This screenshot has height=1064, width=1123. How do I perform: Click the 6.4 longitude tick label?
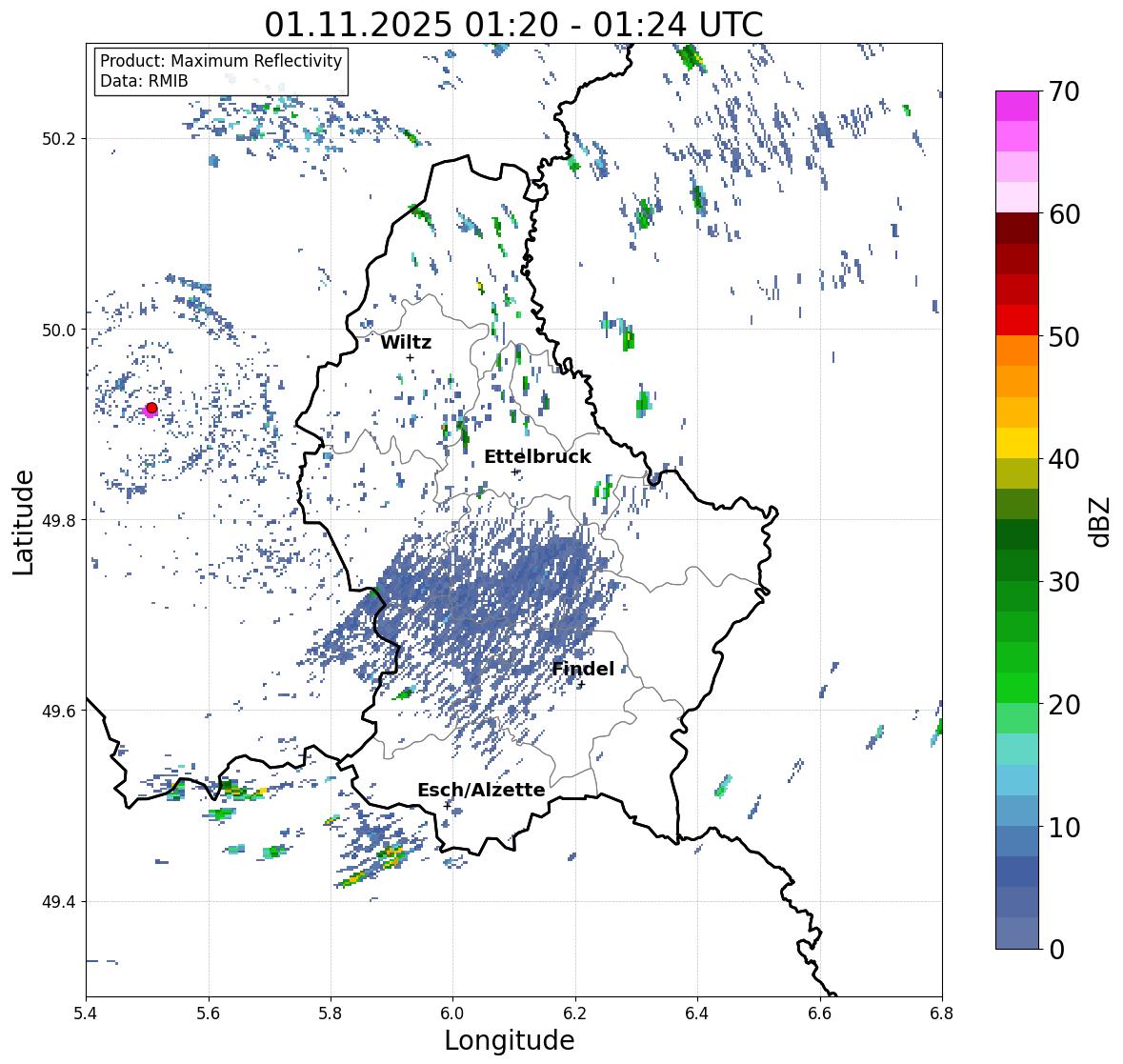click(x=697, y=1014)
